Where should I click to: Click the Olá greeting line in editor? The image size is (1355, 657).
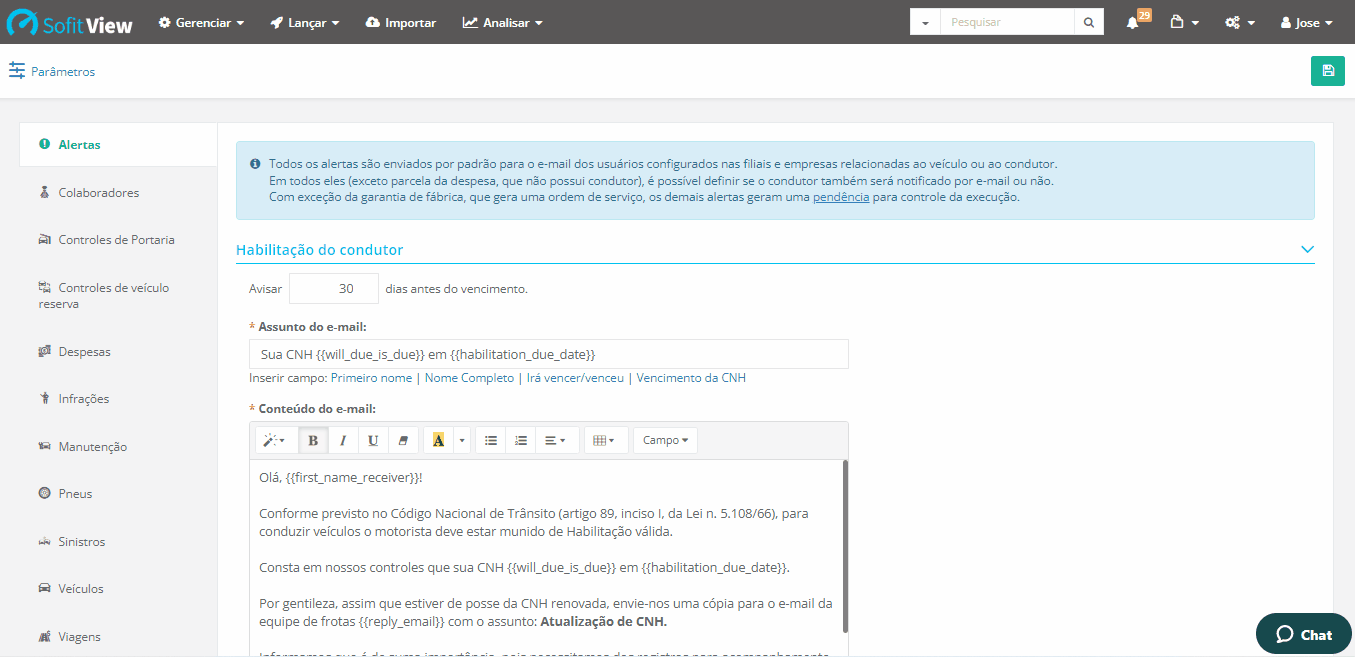coord(341,478)
